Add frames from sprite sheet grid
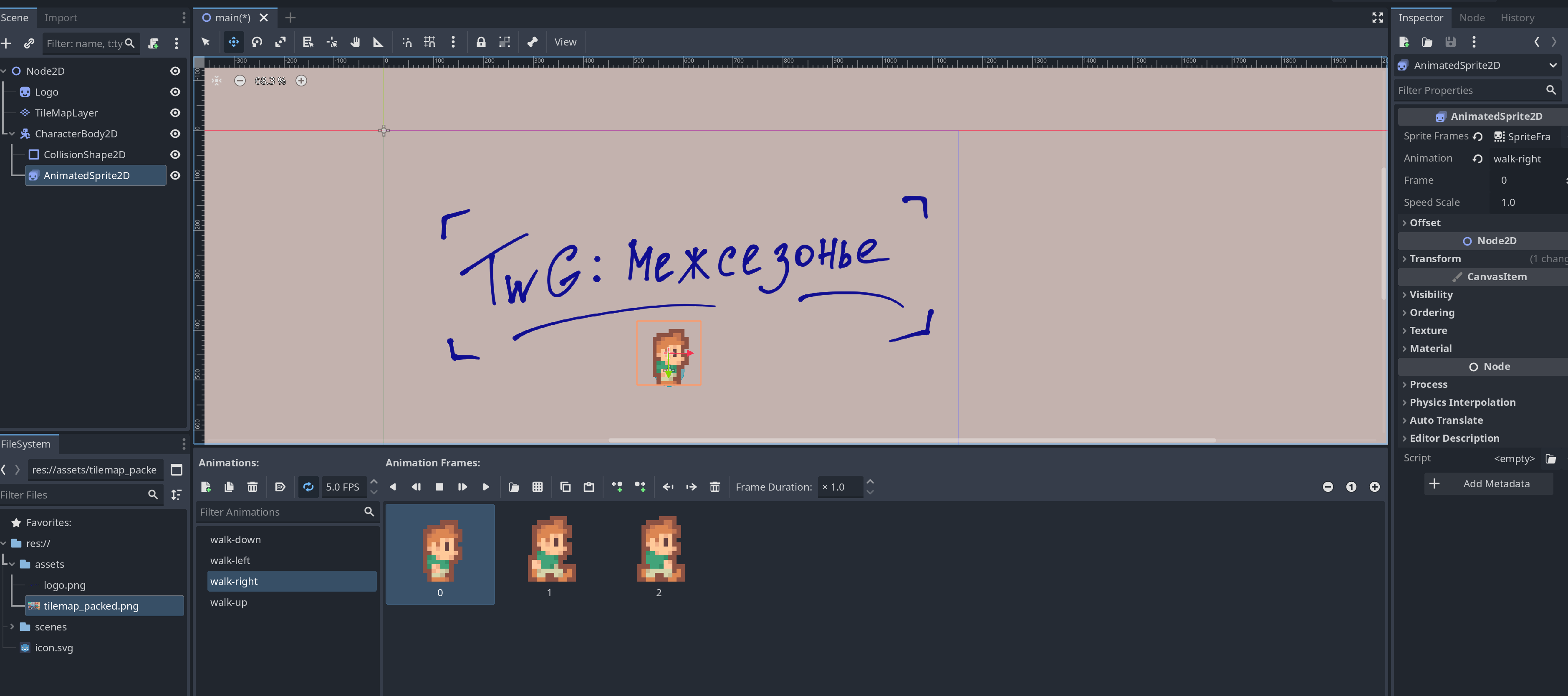 pos(538,487)
